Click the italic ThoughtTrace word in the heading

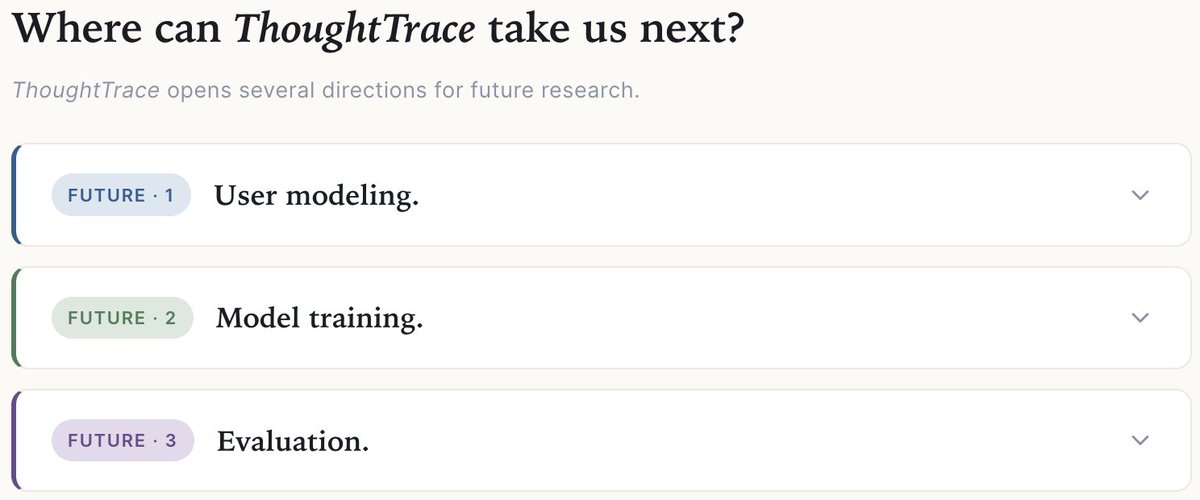(x=355, y=30)
